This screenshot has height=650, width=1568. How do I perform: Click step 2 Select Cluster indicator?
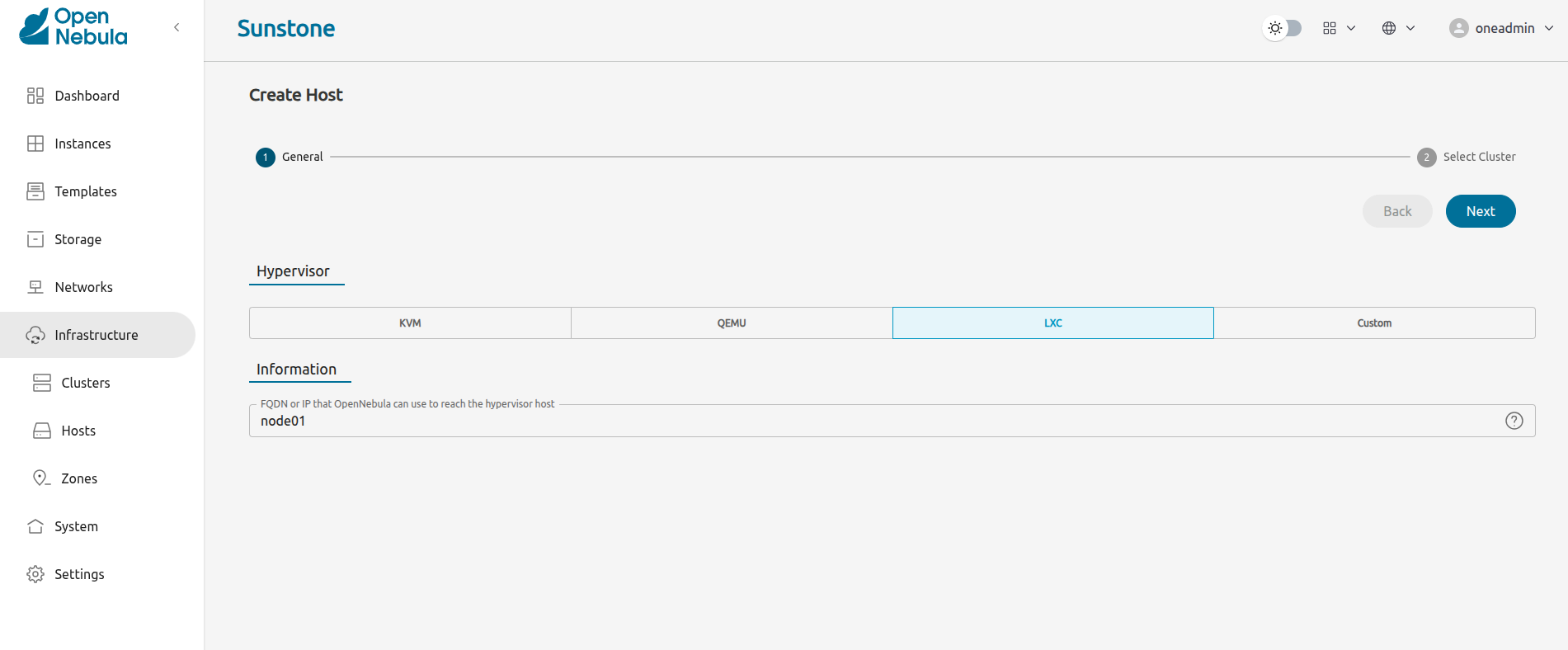[1467, 157]
